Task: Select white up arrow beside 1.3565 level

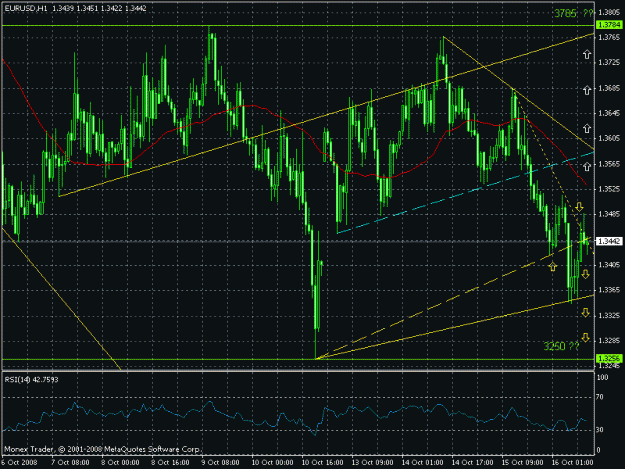Action: coord(587,167)
